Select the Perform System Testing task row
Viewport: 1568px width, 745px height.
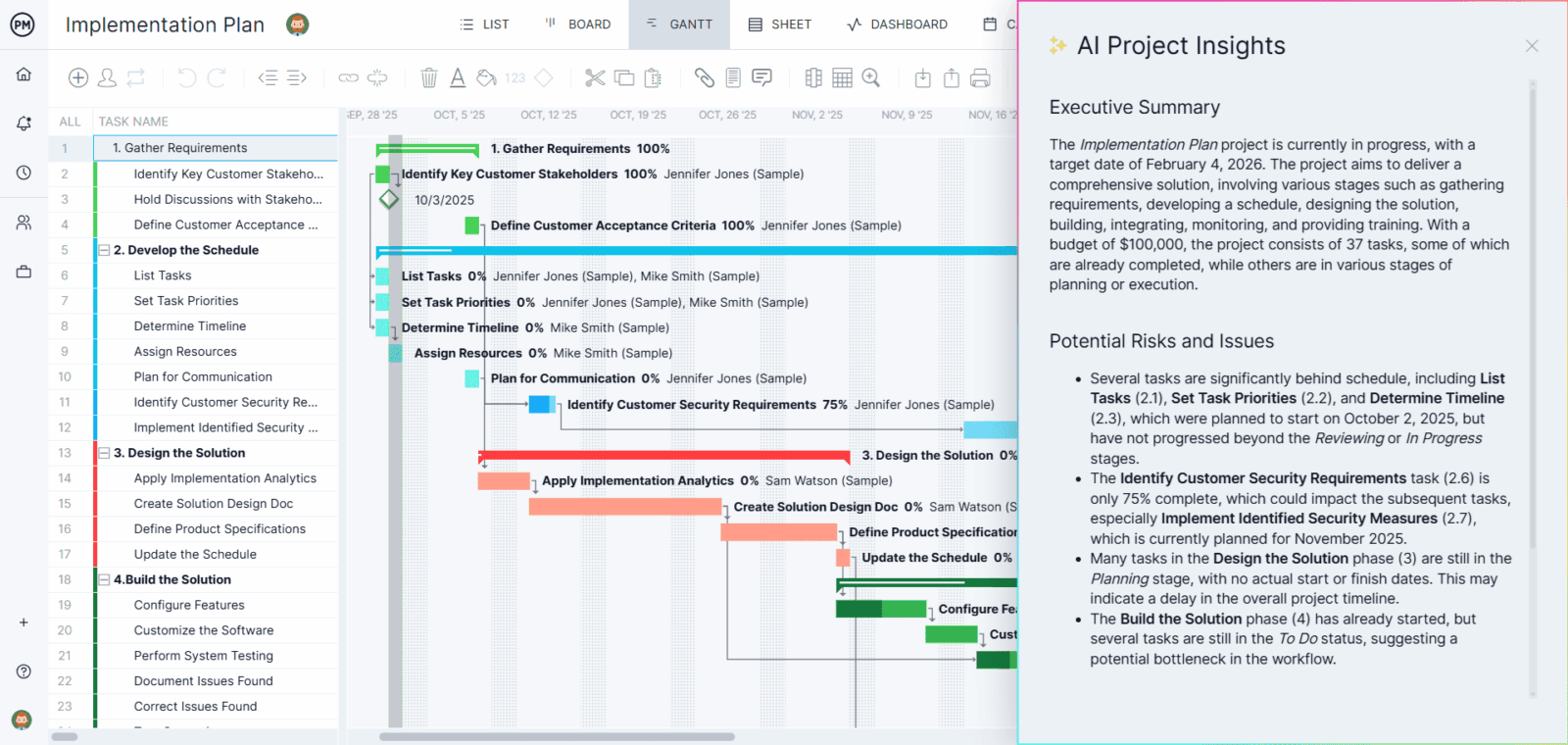(203, 656)
